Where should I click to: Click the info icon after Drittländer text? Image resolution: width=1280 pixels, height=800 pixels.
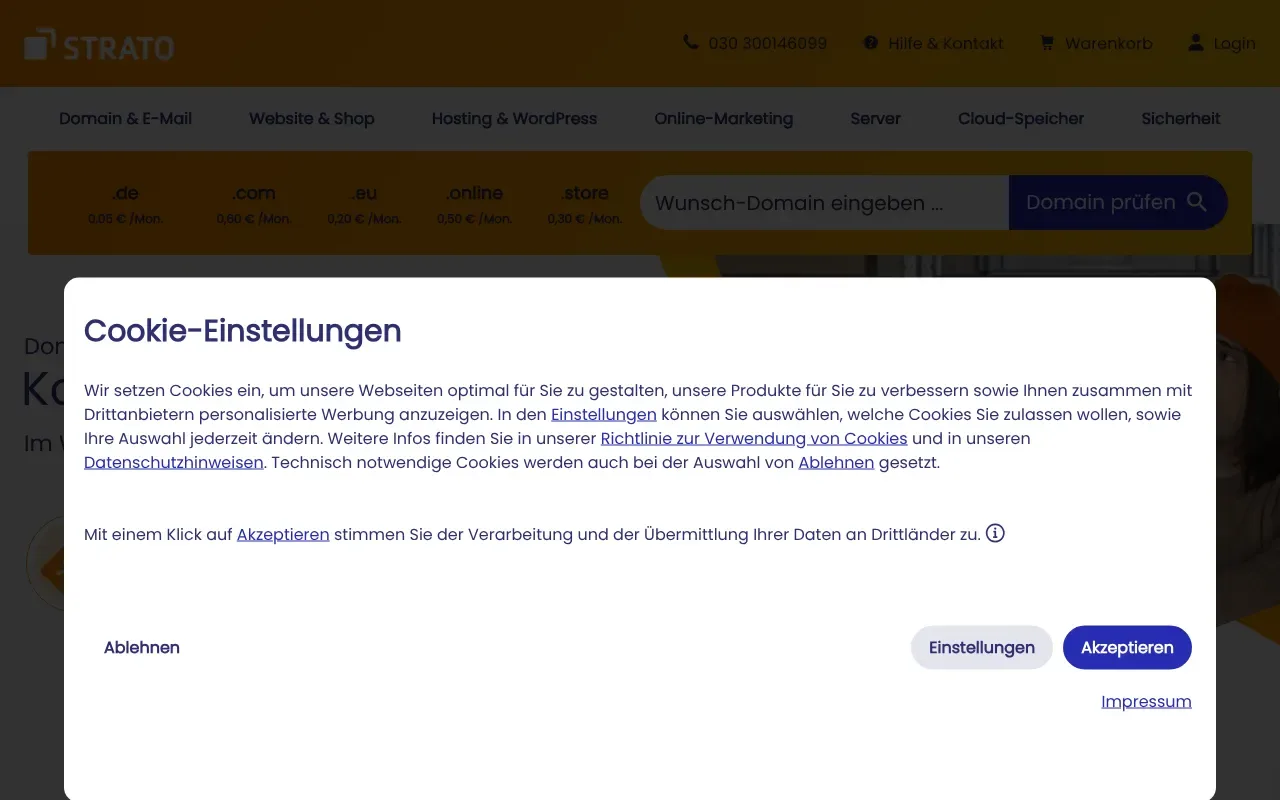coord(995,533)
